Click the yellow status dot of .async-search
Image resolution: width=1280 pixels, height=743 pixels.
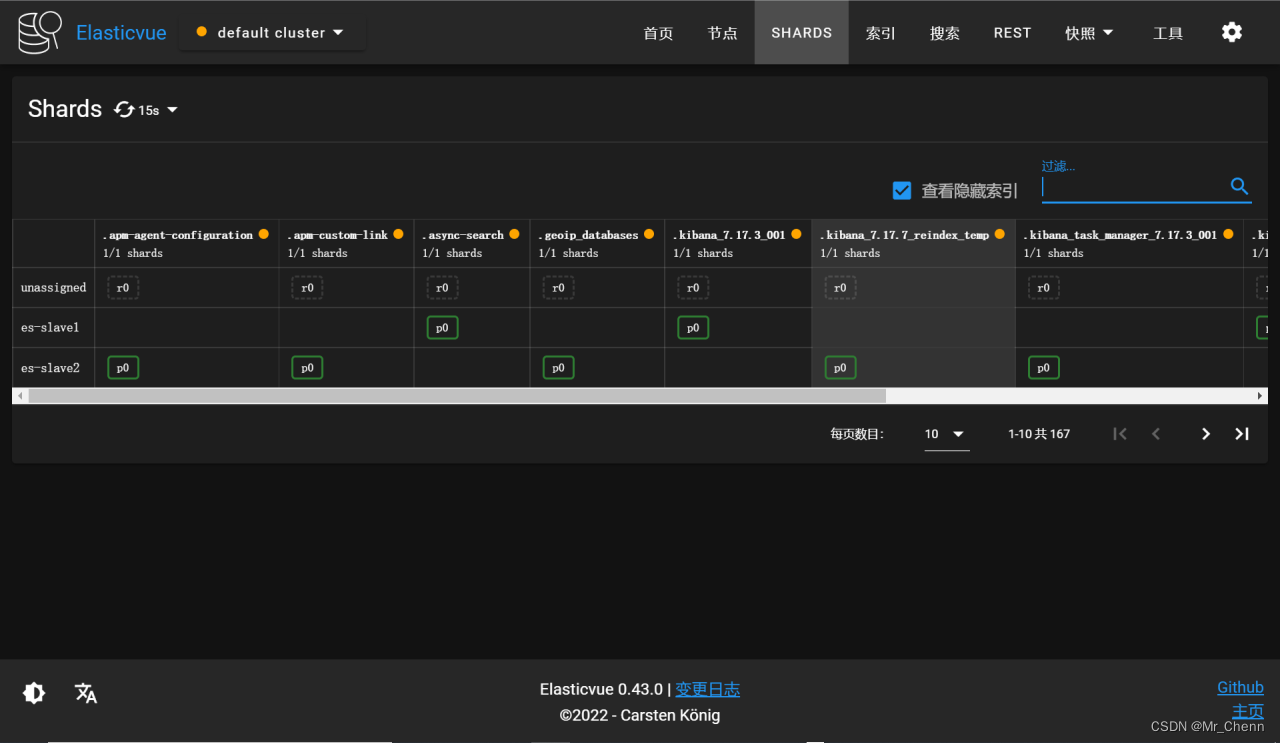[514, 234]
